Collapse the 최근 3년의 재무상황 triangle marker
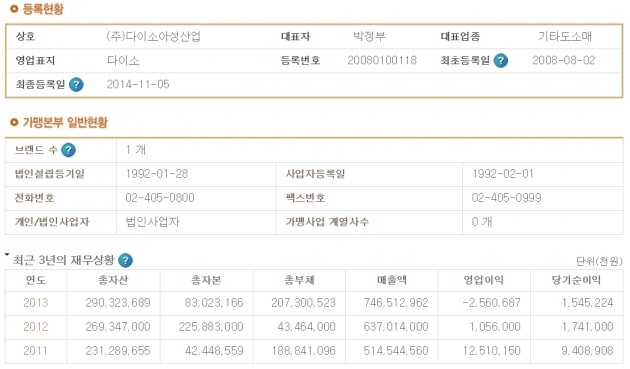 (7, 254)
